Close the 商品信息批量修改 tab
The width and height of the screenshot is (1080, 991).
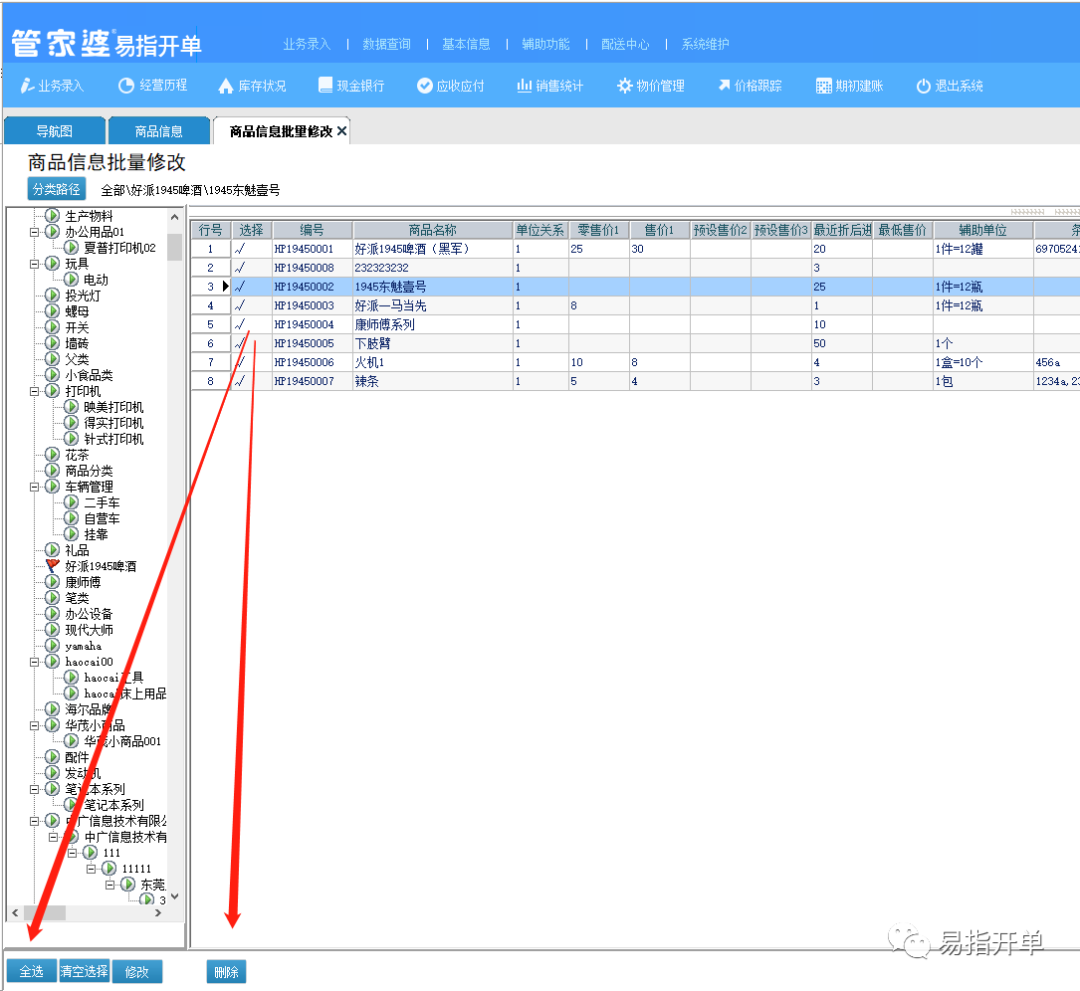point(342,131)
